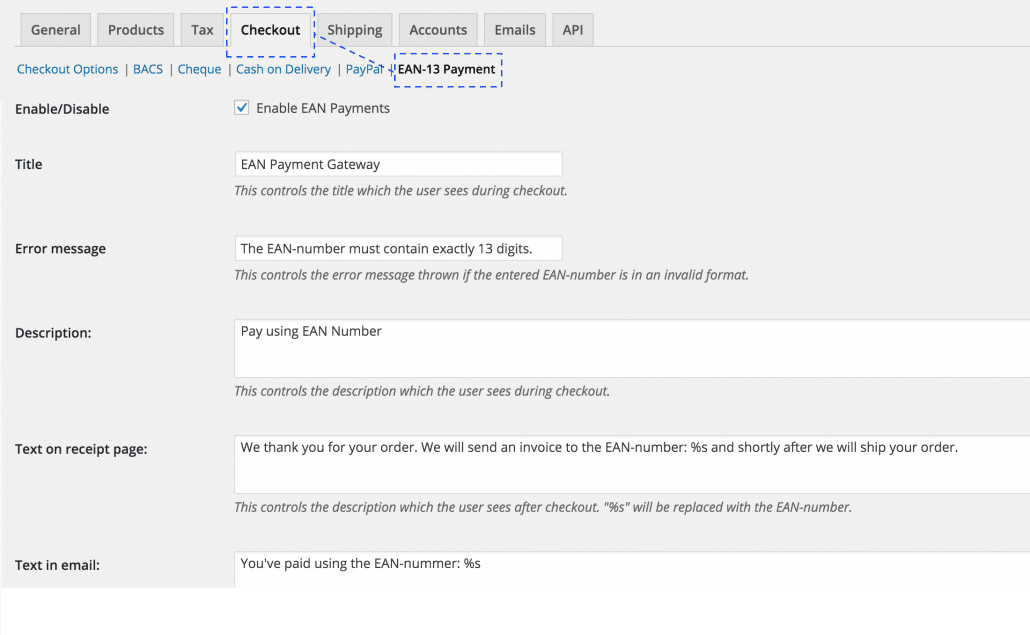Click the hint about the invalid EAN-number format
This screenshot has height=635, width=1030.
click(491, 275)
